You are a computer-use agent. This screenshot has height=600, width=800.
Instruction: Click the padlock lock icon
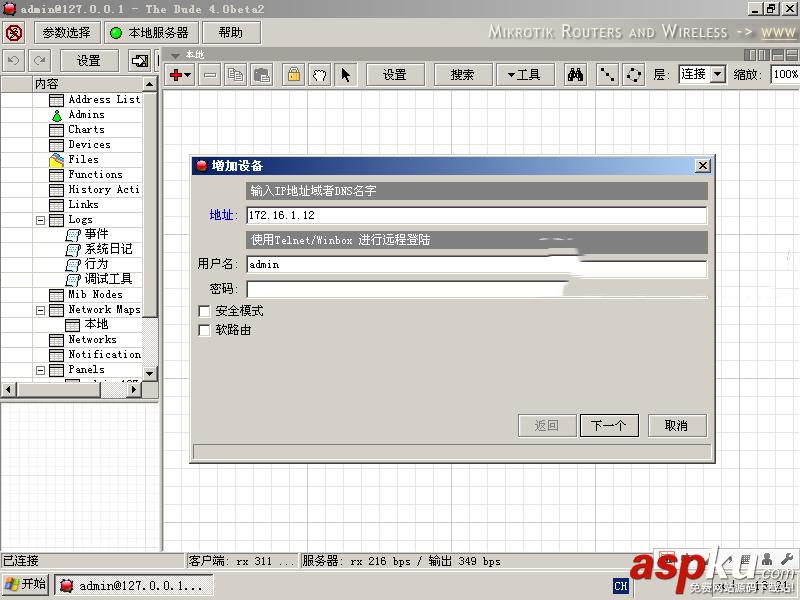click(x=294, y=75)
